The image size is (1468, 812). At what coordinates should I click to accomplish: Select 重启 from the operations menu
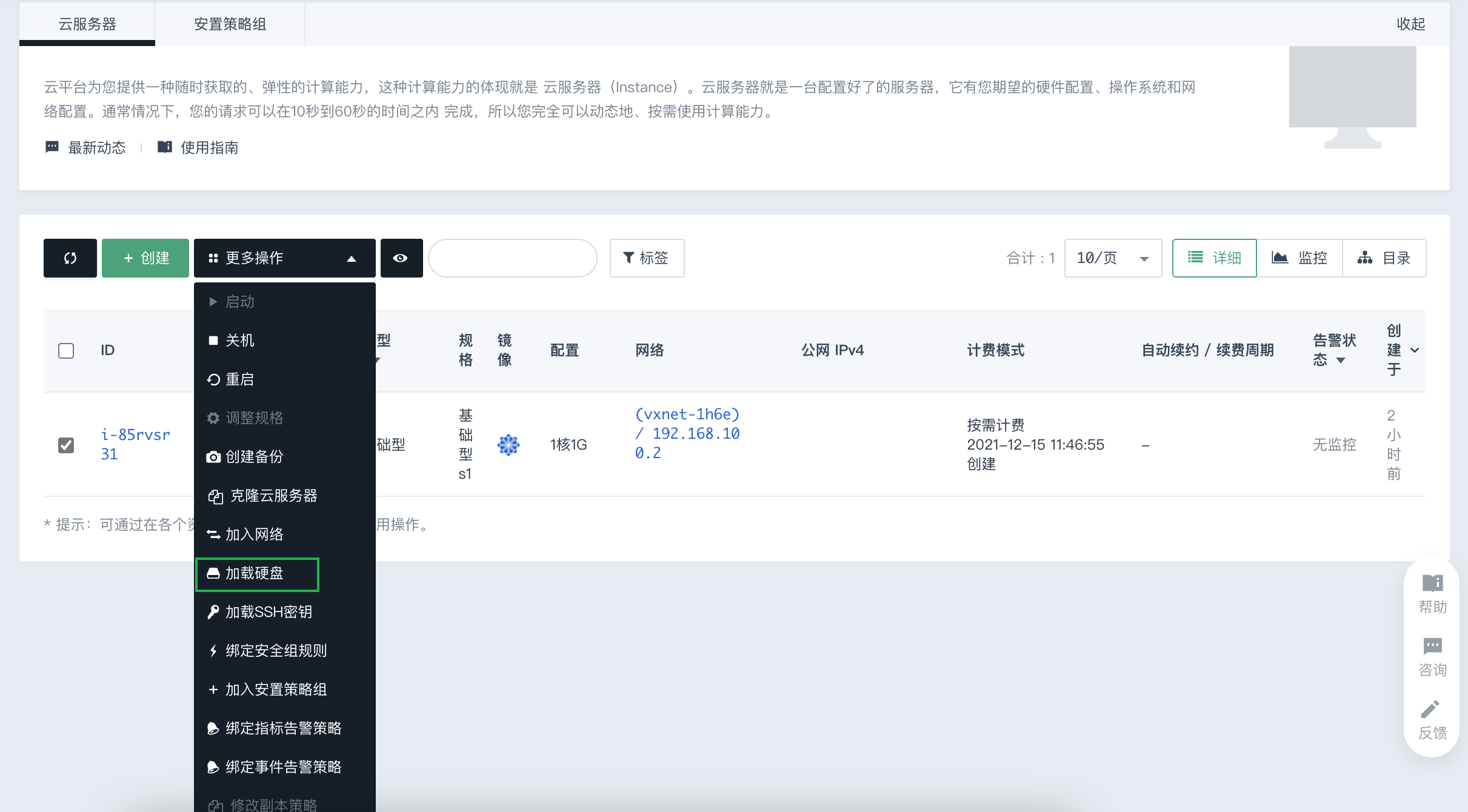click(285, 379)
